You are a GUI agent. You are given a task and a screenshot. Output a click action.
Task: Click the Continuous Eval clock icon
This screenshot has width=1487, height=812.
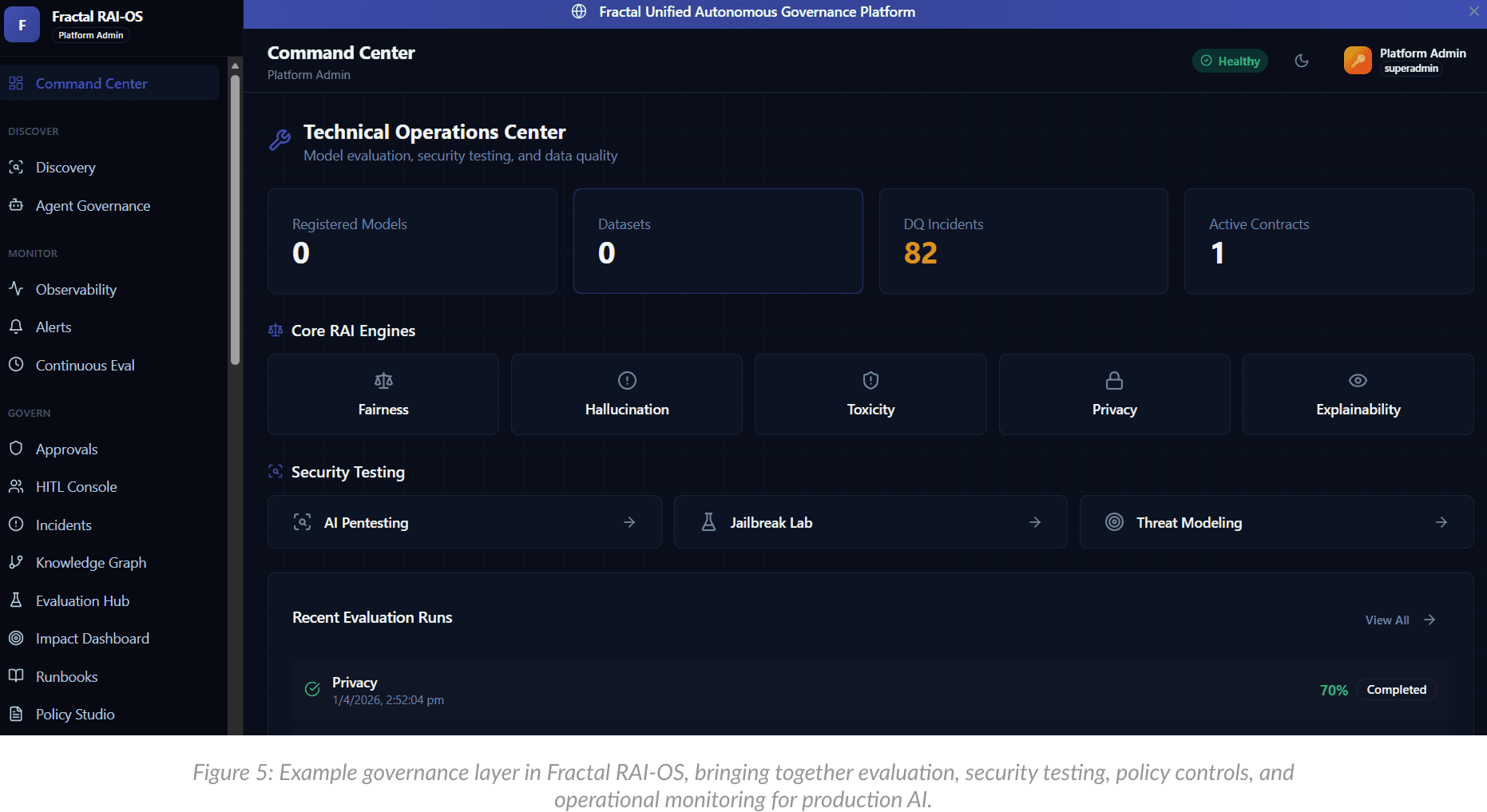[16, 364]
